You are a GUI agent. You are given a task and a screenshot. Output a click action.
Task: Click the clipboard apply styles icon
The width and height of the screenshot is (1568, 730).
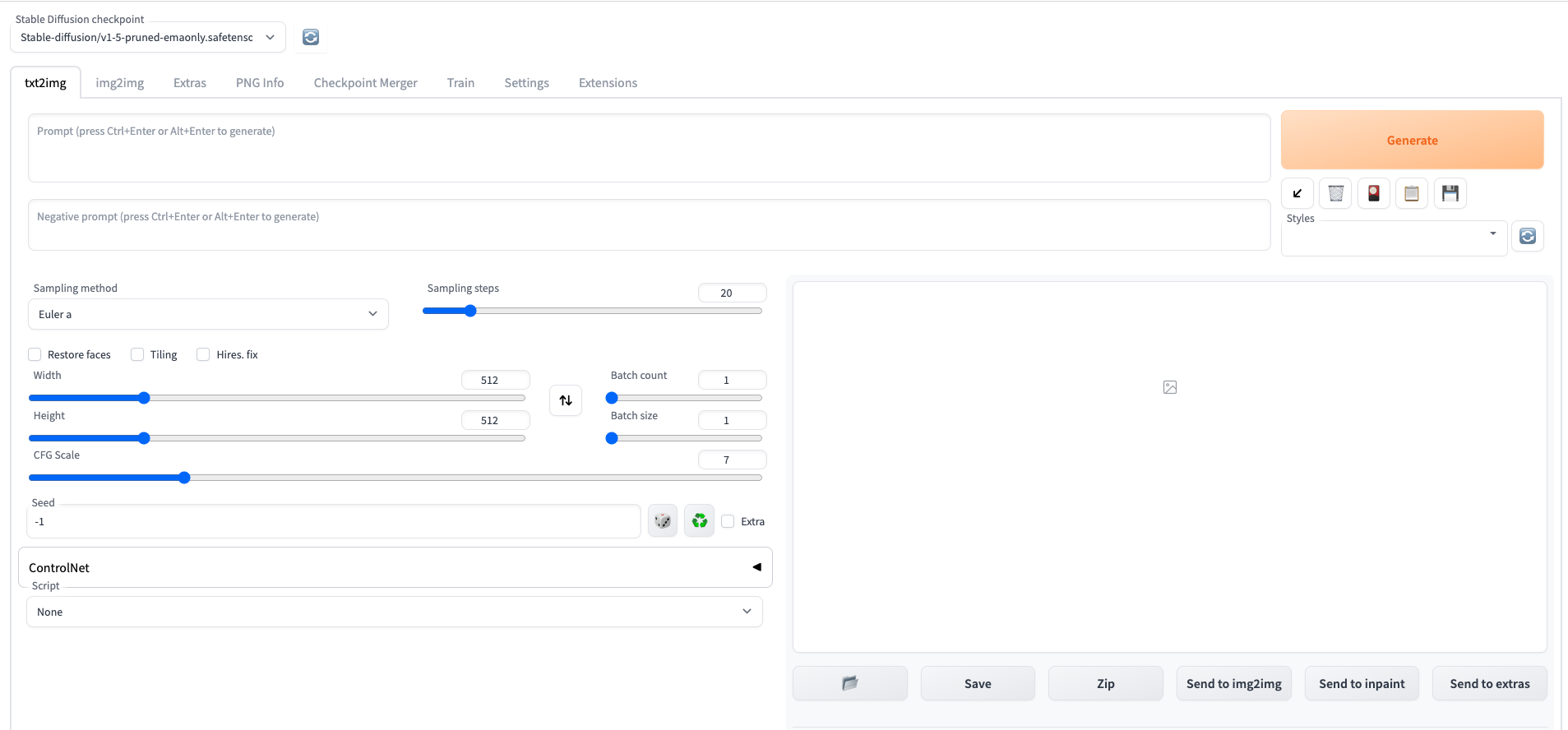click(x=1412, y=193)
